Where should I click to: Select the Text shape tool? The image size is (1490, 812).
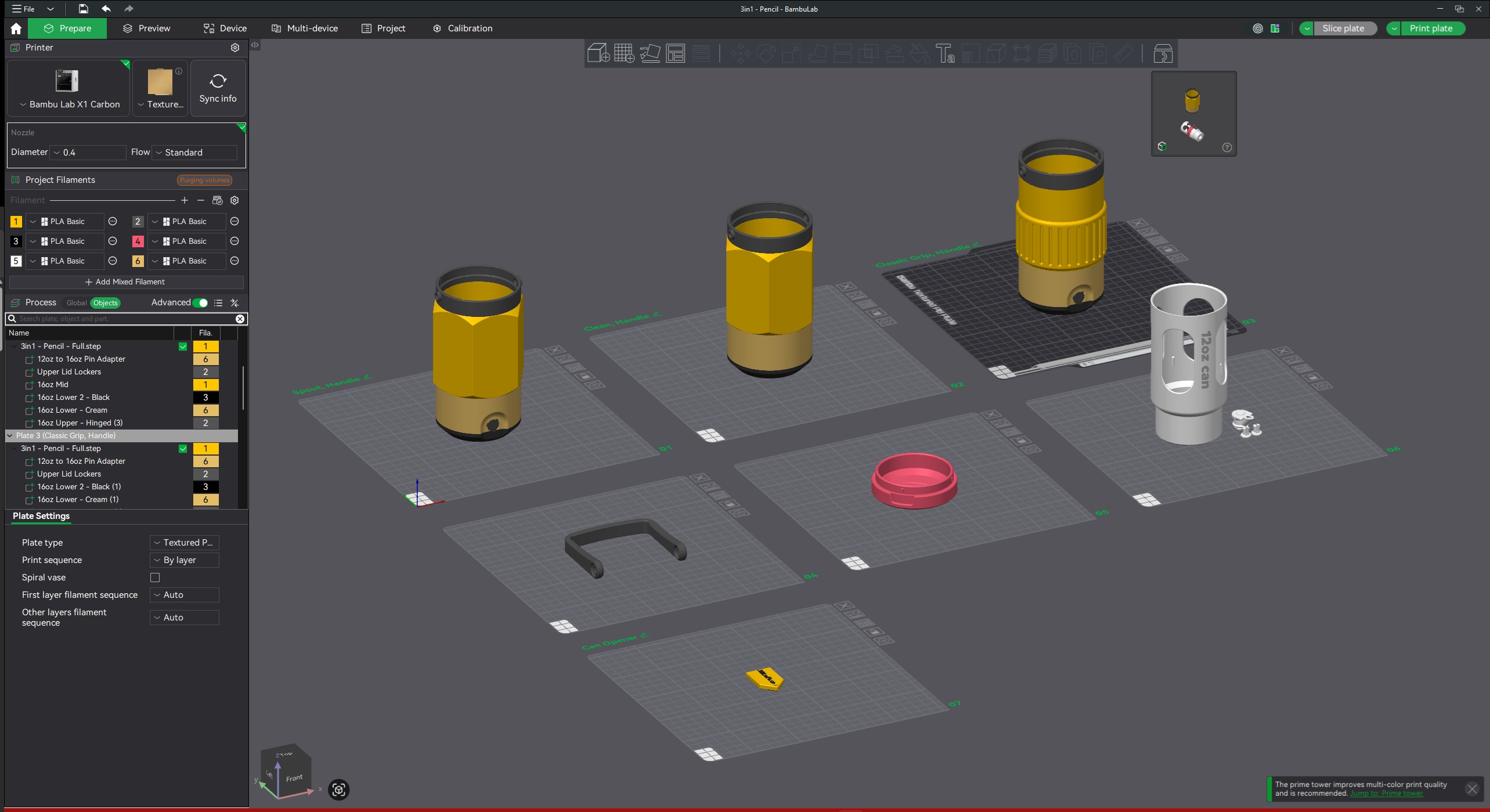(x=945, y=53)
